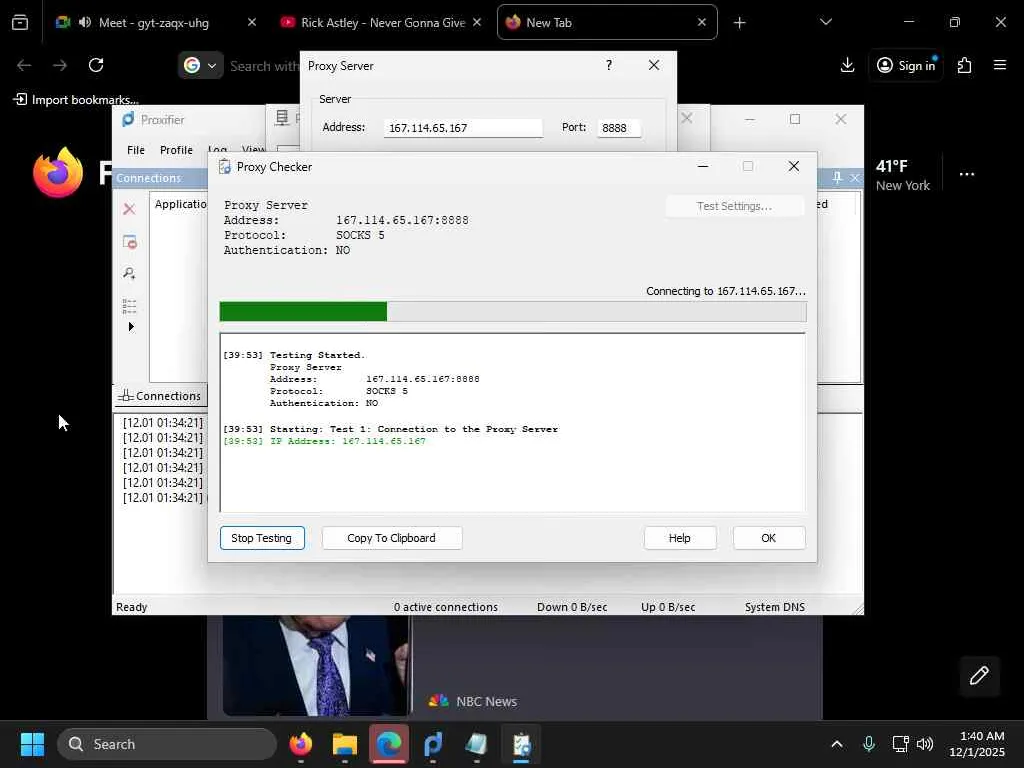Edit the Port field in Proxy Server
This screenshot has width=1024, height=768.
(618, 127)
